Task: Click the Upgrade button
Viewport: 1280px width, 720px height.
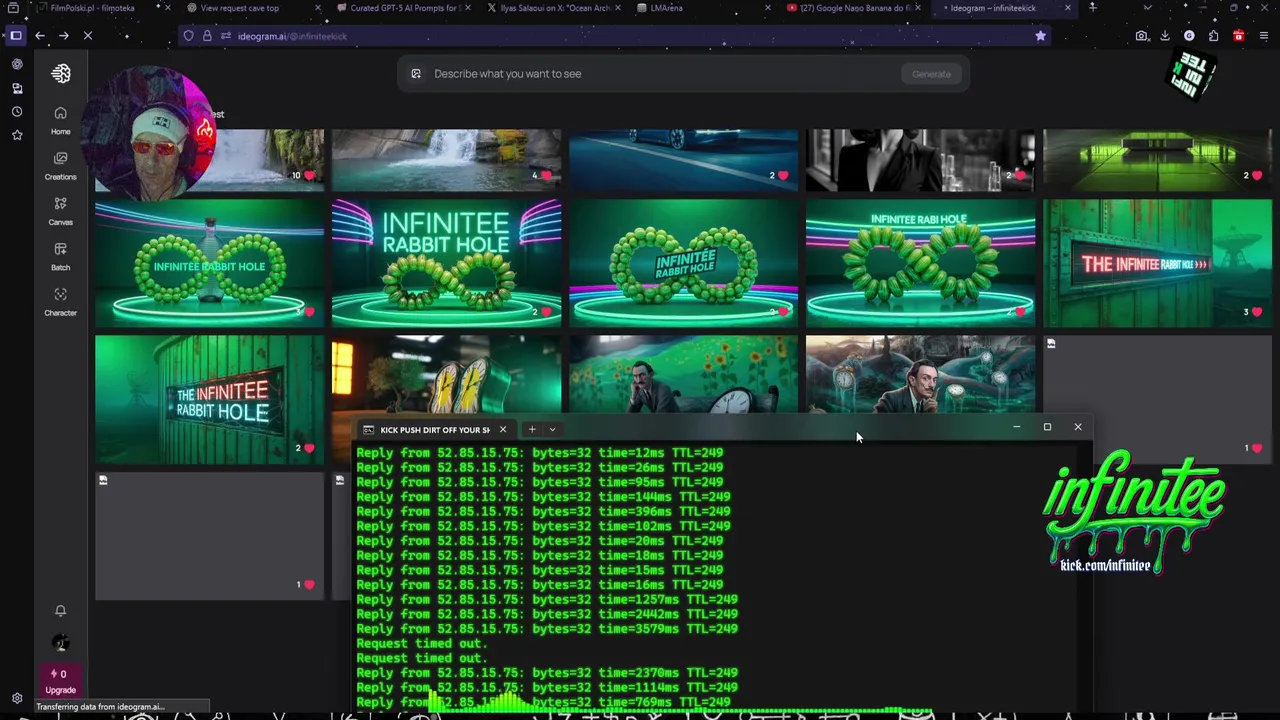Action: [60, 682]
